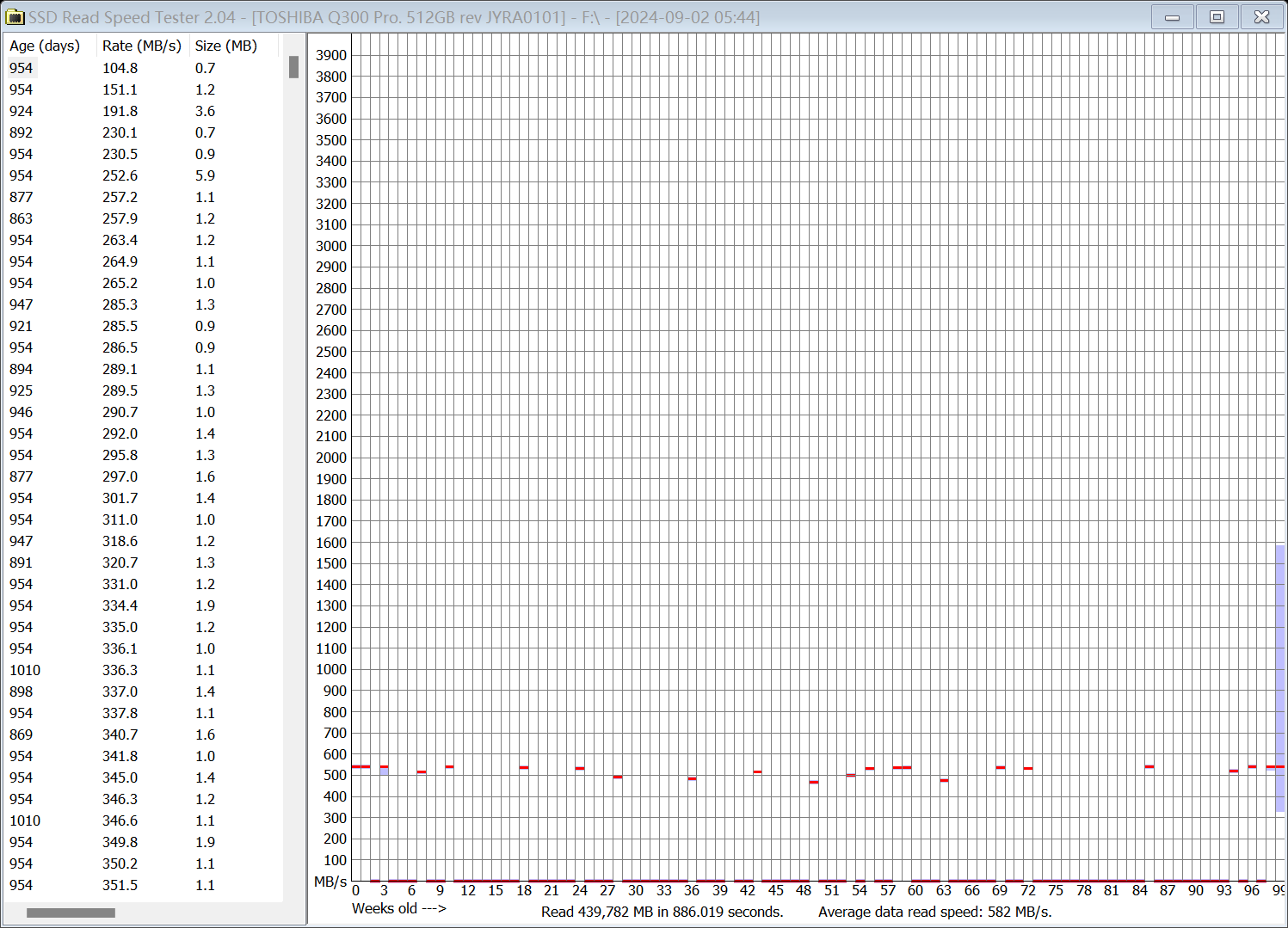The image size is (1288, 928).
Task: Select the row with rate 351.5
Action: click(x=144, y=885)
